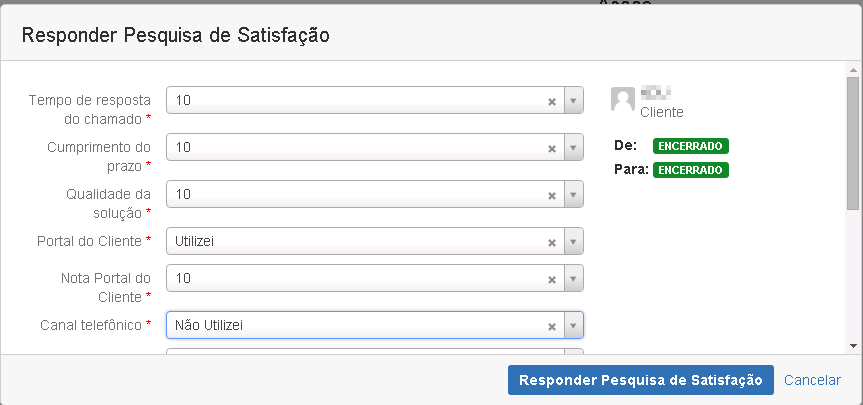Submit with Responder Pesquisa de Satisfação button
The width and height of the screenshot is (863, 405).
tap(640, 380)
